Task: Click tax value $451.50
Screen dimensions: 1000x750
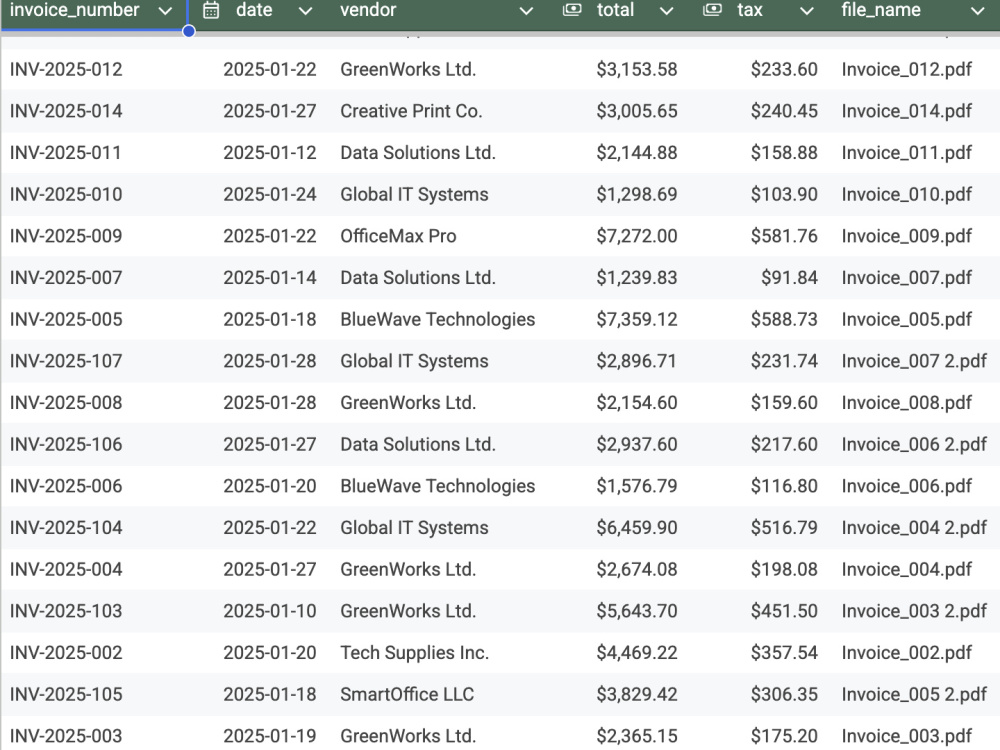Action: point(784,611)
